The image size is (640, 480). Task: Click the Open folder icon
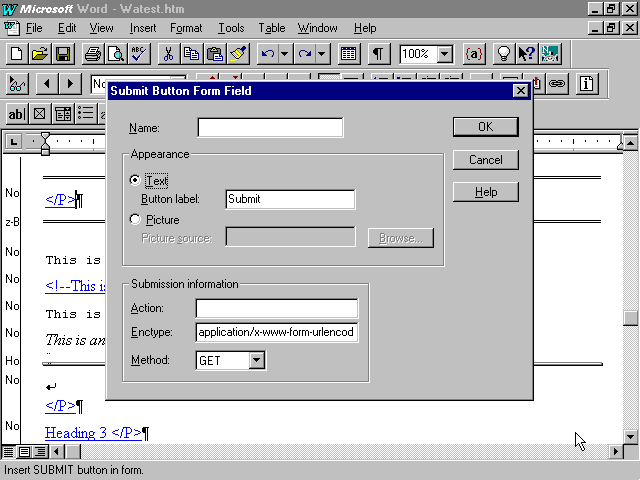click(40, 54)
